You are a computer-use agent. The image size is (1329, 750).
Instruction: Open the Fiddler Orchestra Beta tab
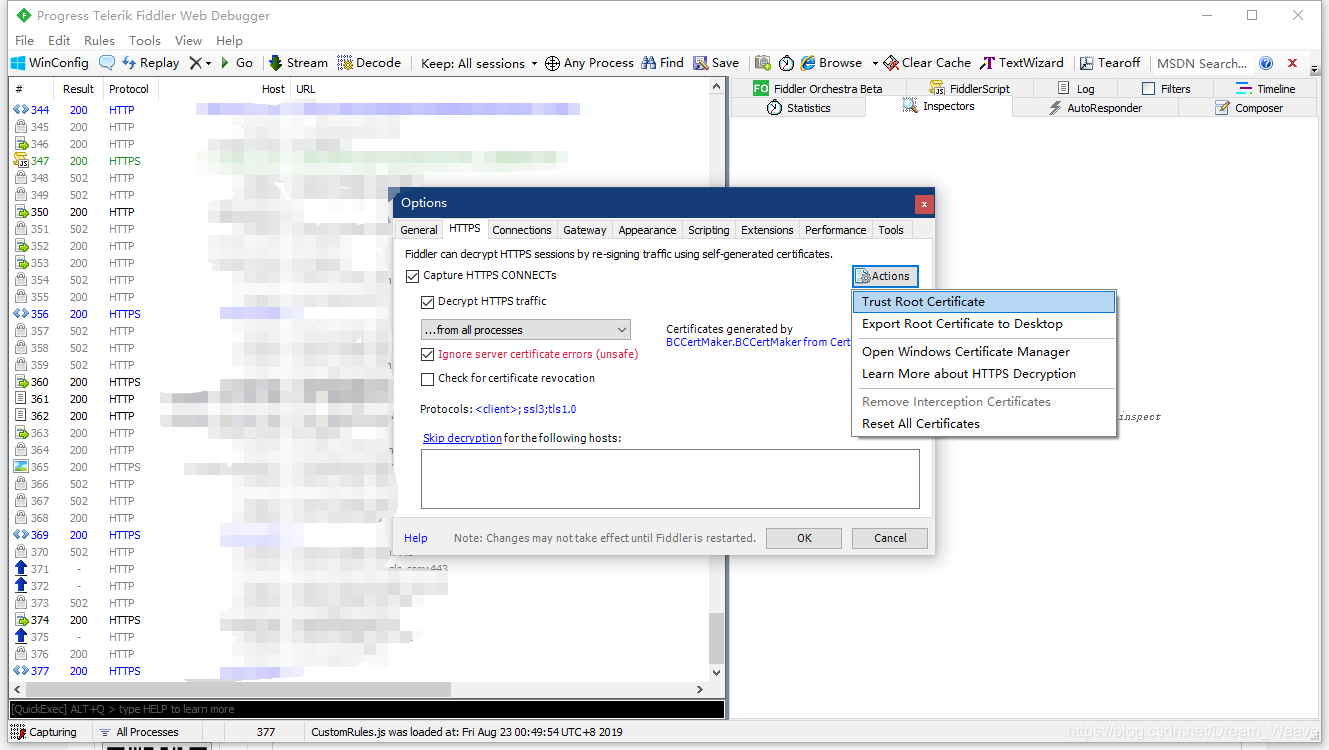(818, 89)
